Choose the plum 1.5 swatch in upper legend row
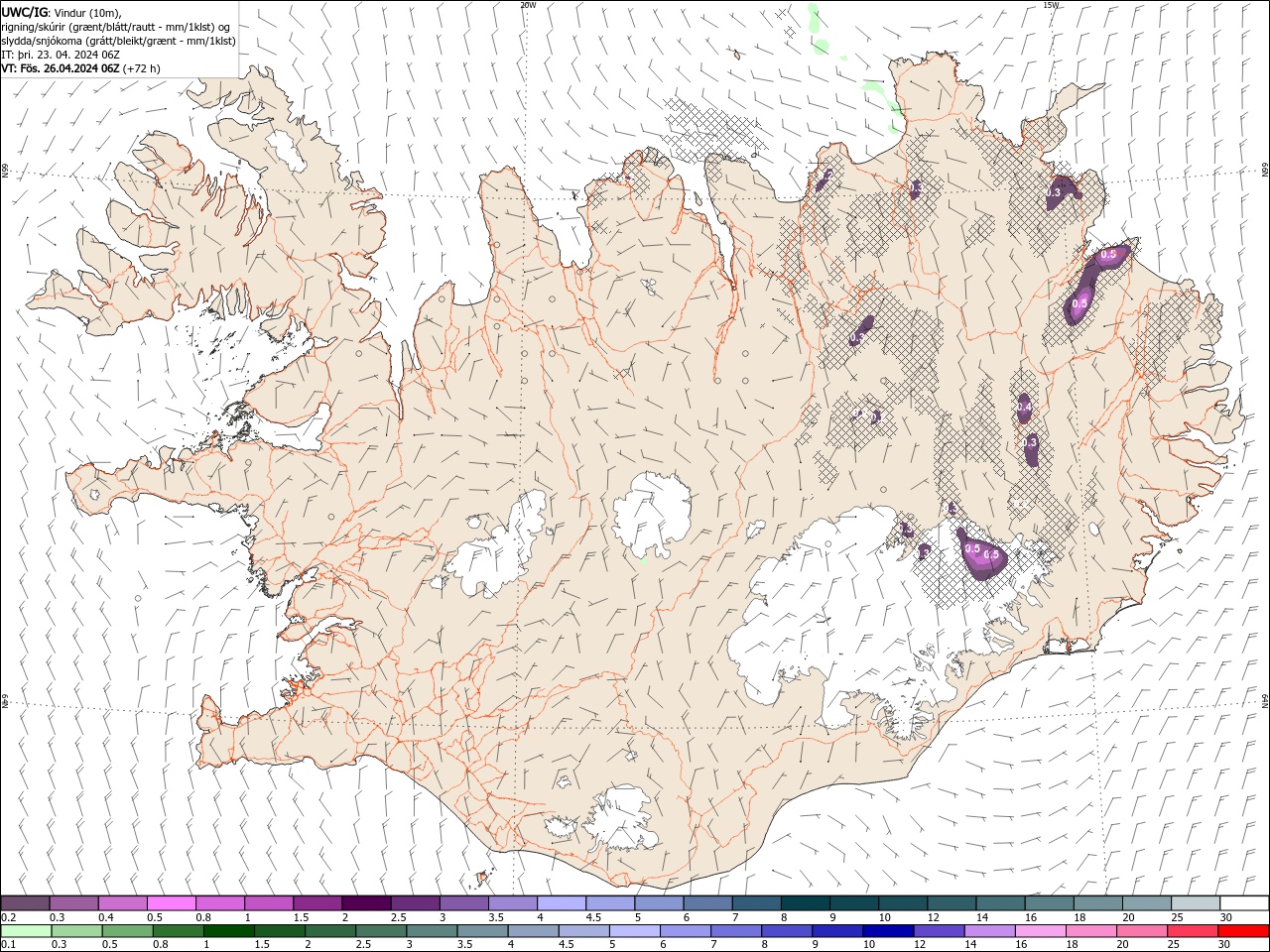The height and width of the screenshot is (952, 1270). click(x=317, y=903)
